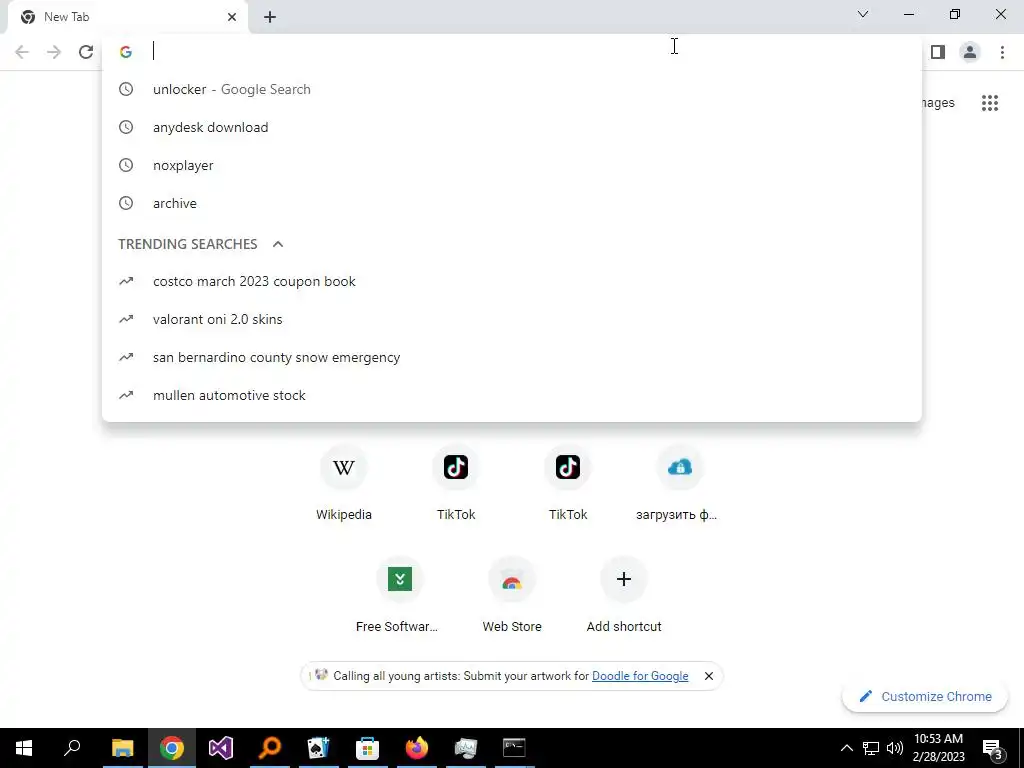The image size is (1024, 768).
Task: Open the first TikTok shortcut
Action: pyautogui.click(x=456, y=483)
